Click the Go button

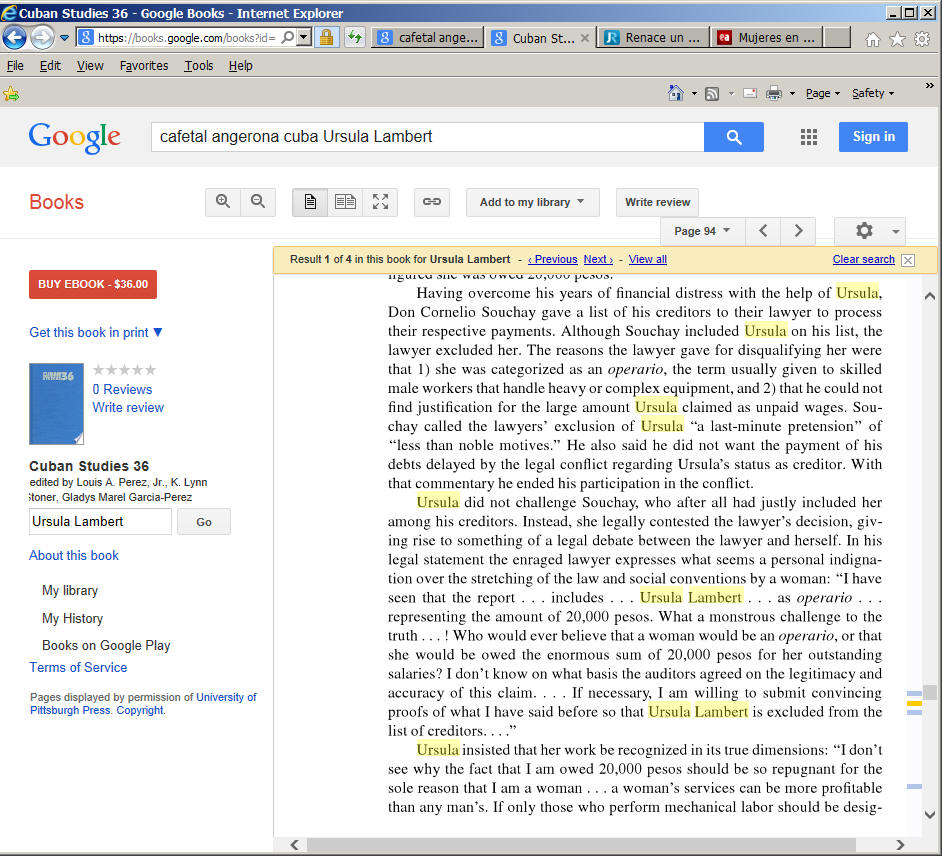pyautogui.click(x=204, y=521)
